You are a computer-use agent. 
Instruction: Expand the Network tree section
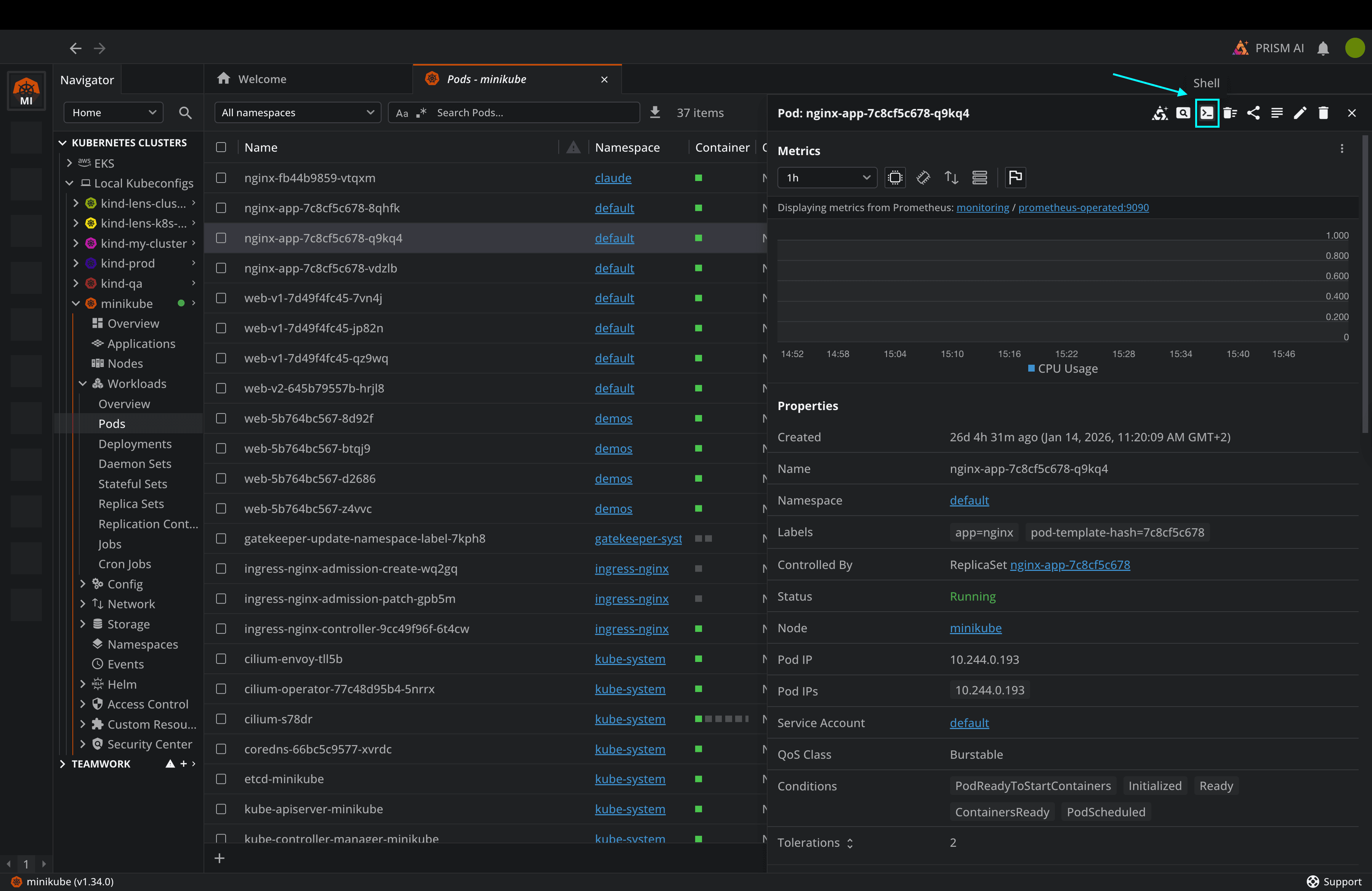coord(82,604)
